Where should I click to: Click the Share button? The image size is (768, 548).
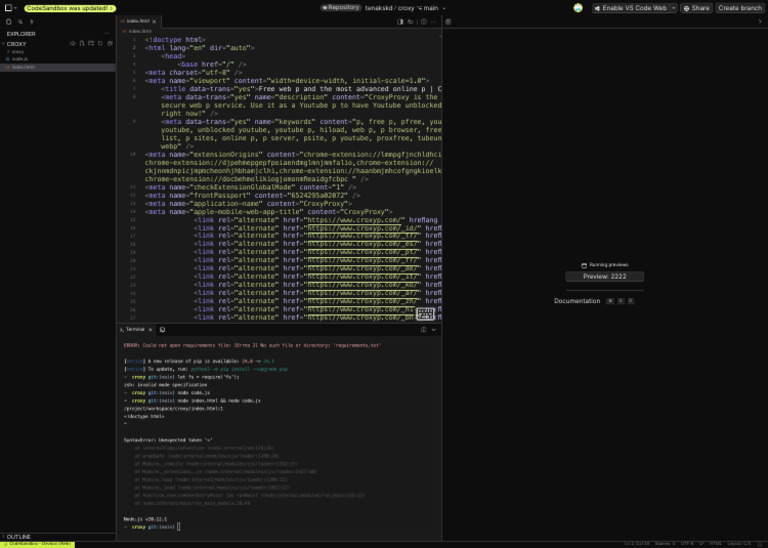click(x=696, y=7)
